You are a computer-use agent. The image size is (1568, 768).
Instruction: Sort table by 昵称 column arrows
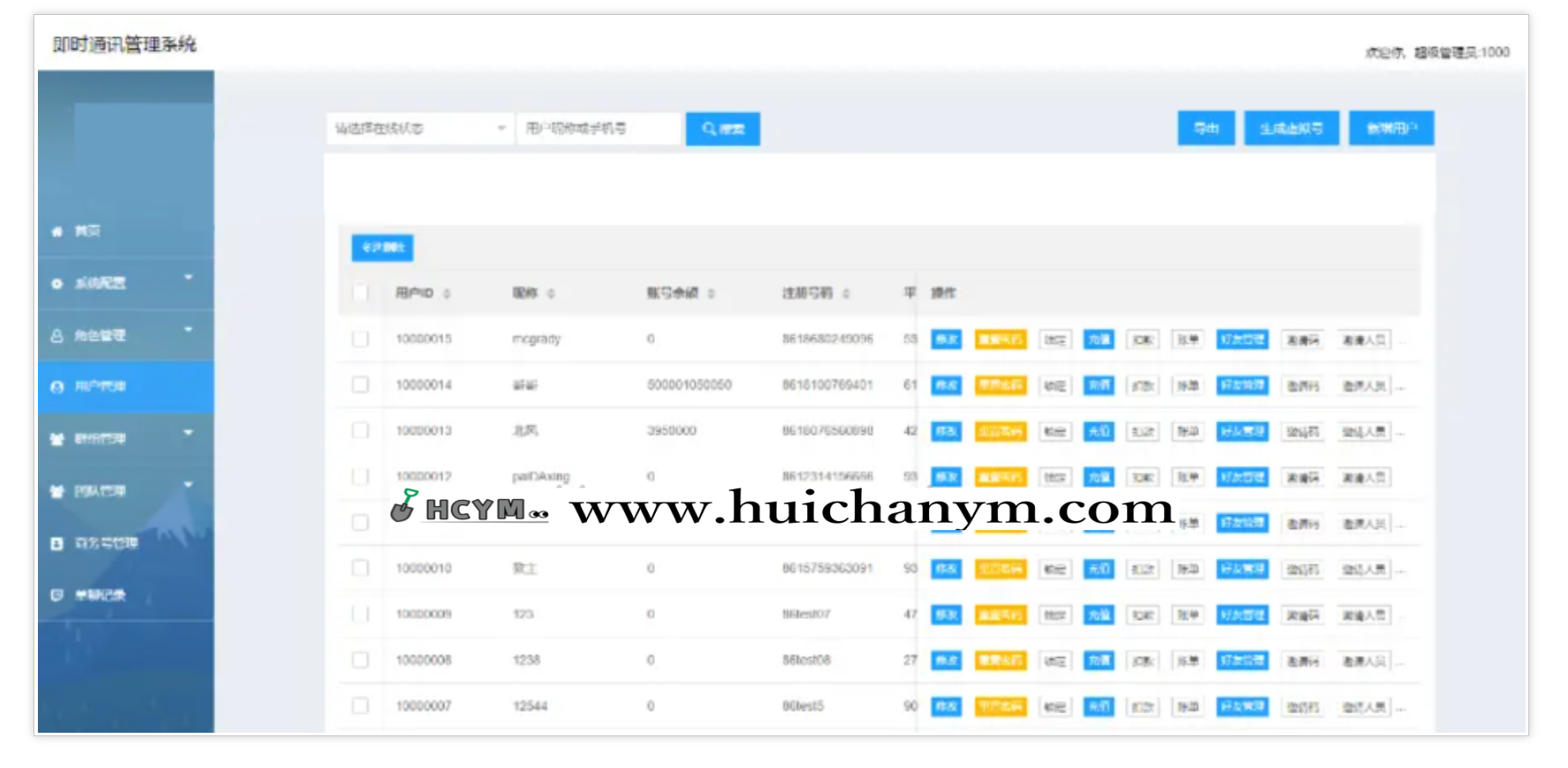(x=551, y=294)
